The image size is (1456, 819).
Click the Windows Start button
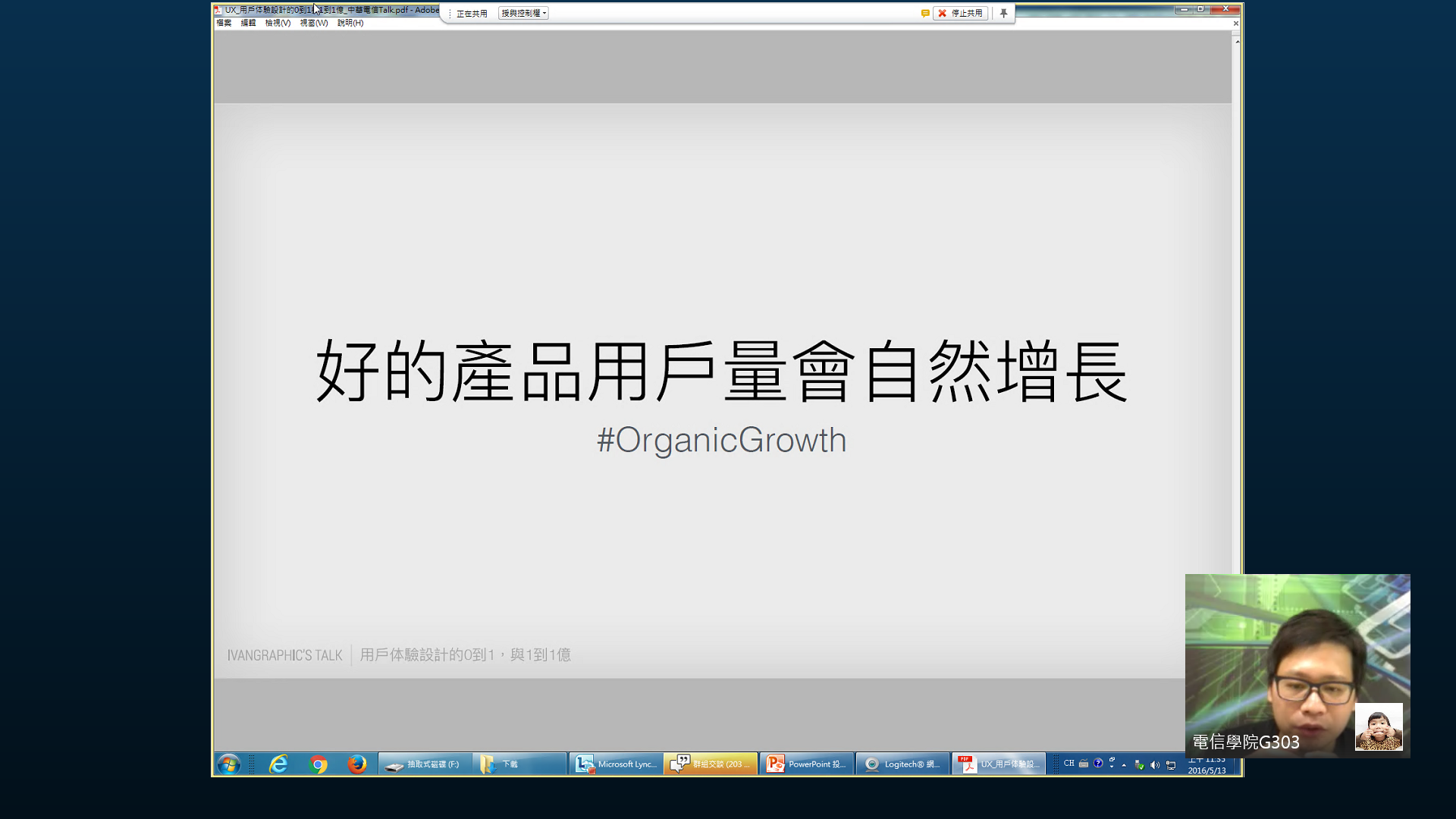228,764
